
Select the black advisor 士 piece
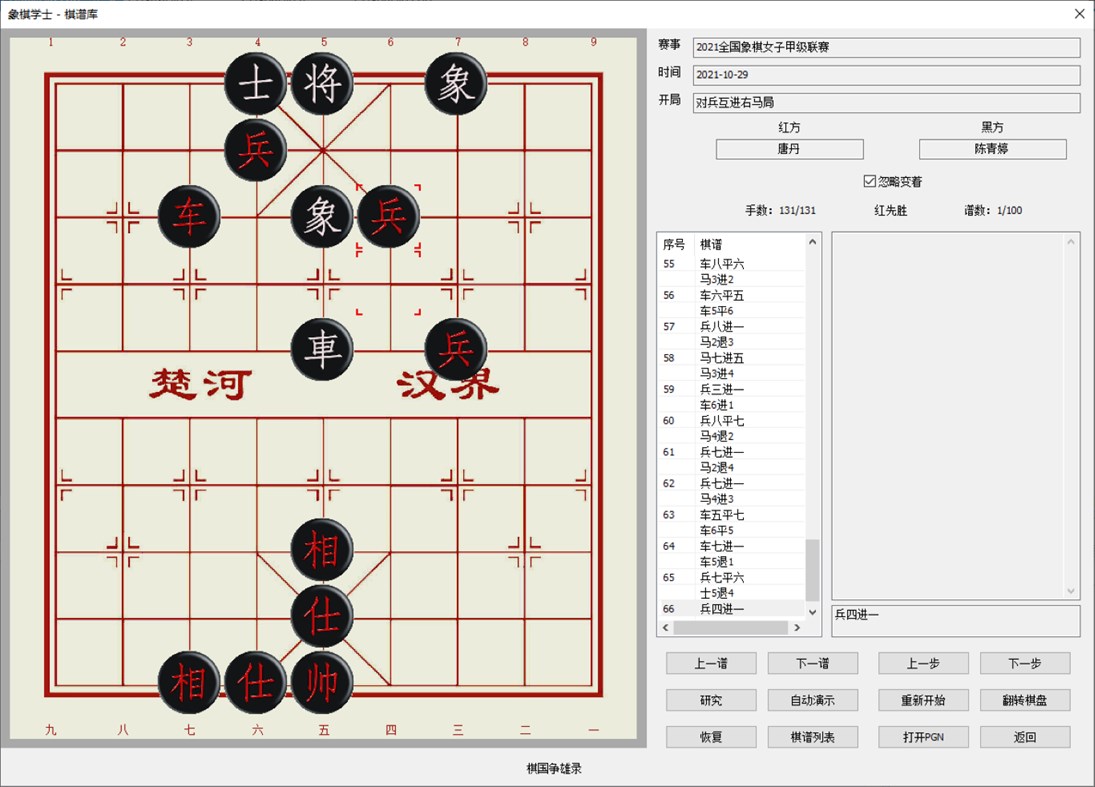pos(257,84)
